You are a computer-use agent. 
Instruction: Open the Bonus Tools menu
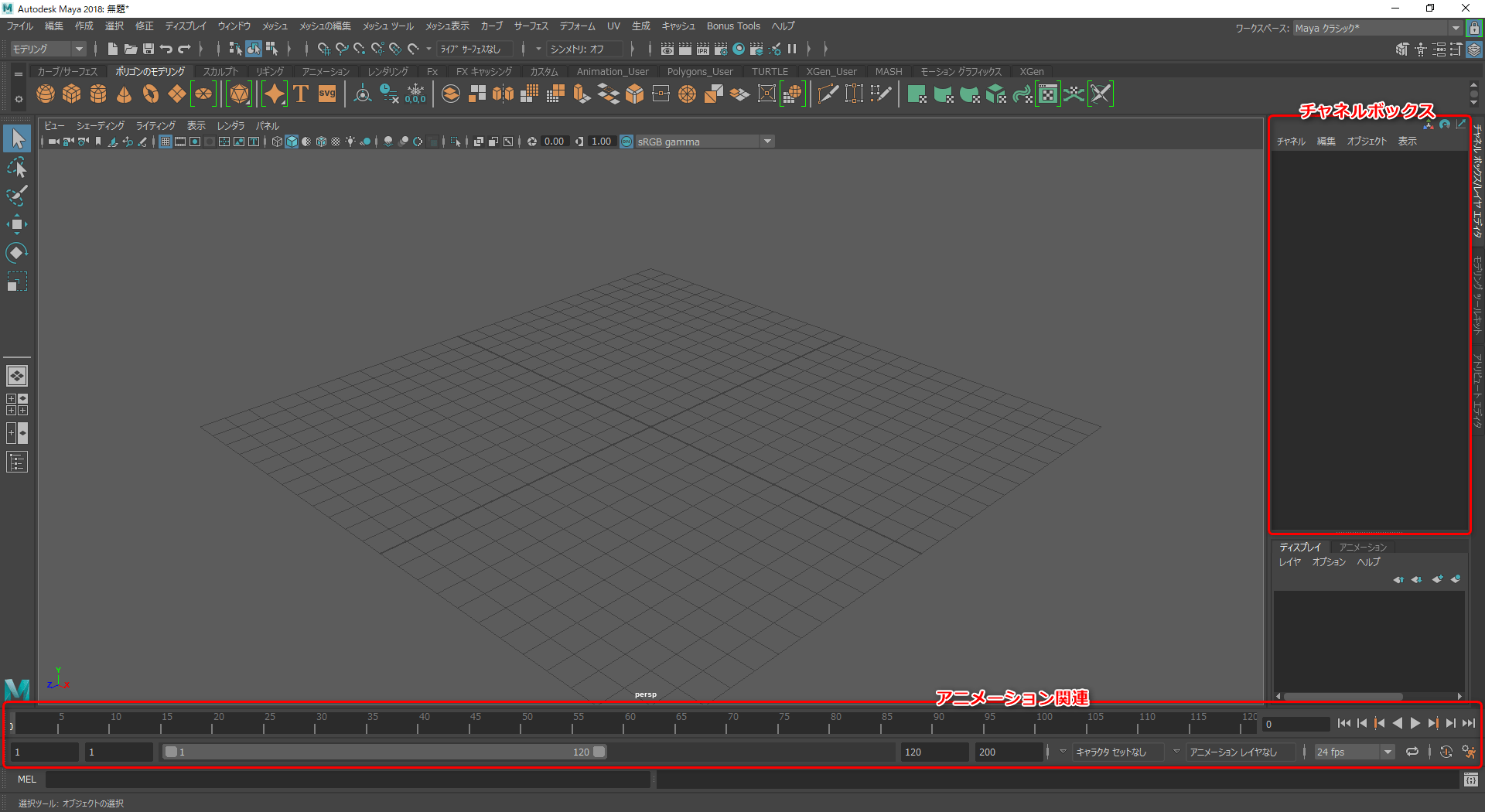[733, 26]
